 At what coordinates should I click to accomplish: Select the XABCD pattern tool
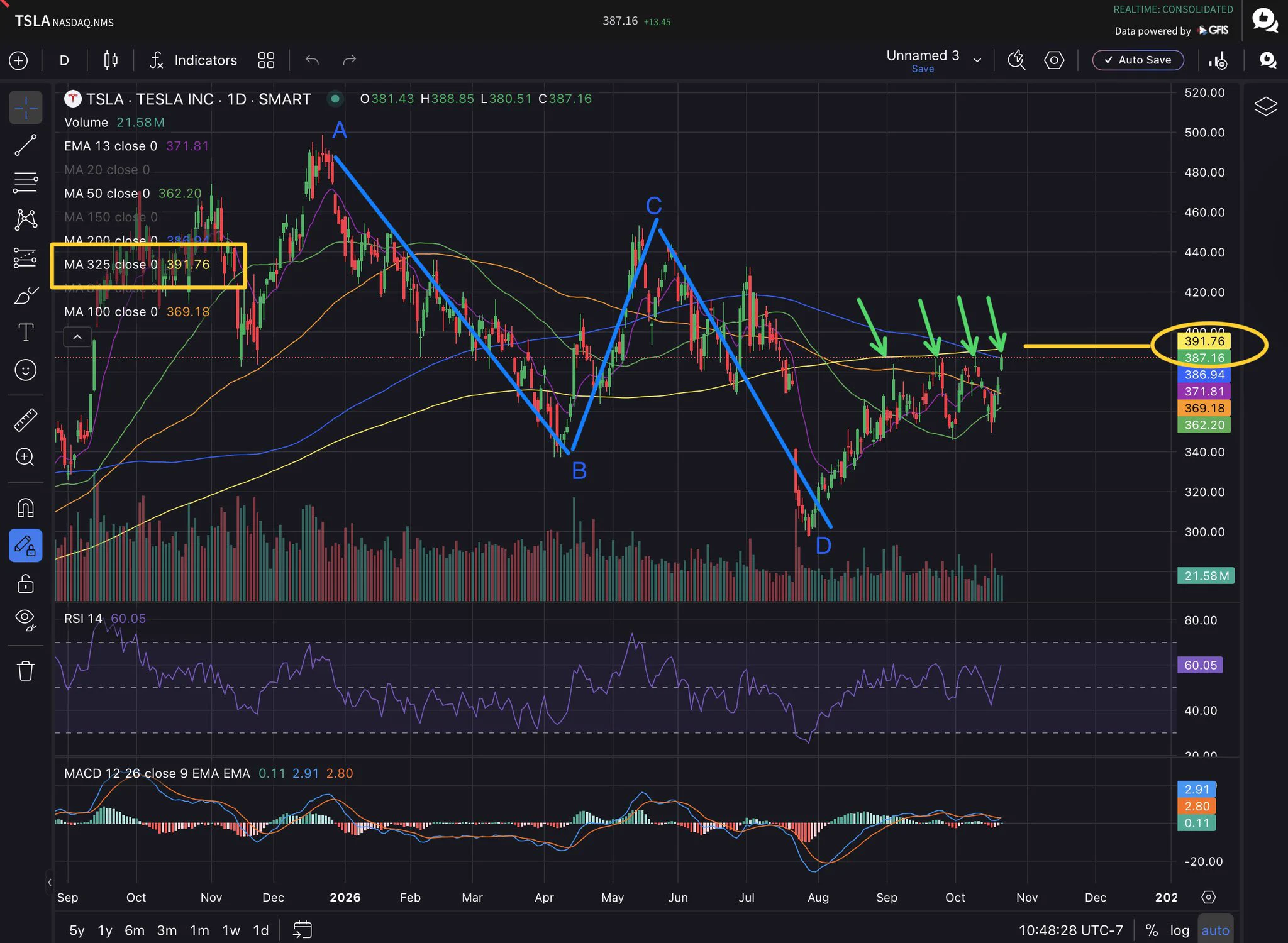coord(25,219)
